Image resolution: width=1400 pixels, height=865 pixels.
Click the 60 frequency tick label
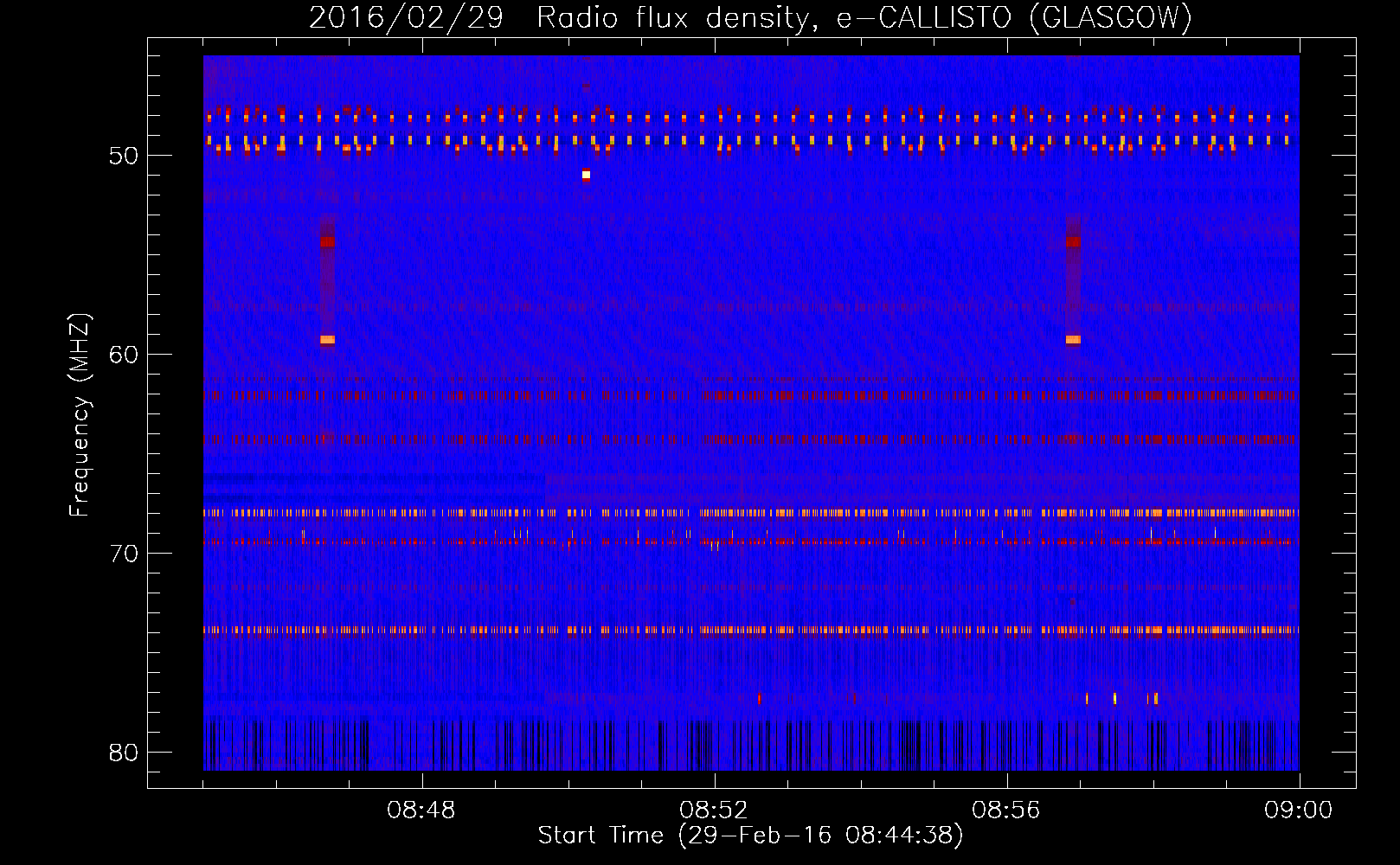click(x=124, y=355)
